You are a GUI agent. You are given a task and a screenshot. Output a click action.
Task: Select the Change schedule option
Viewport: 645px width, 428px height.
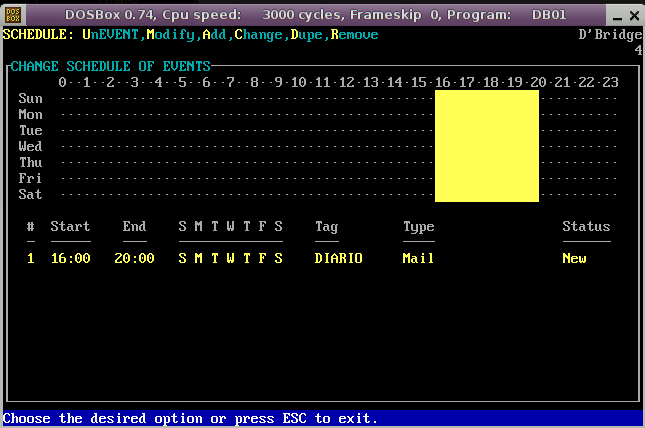point(258,34)
